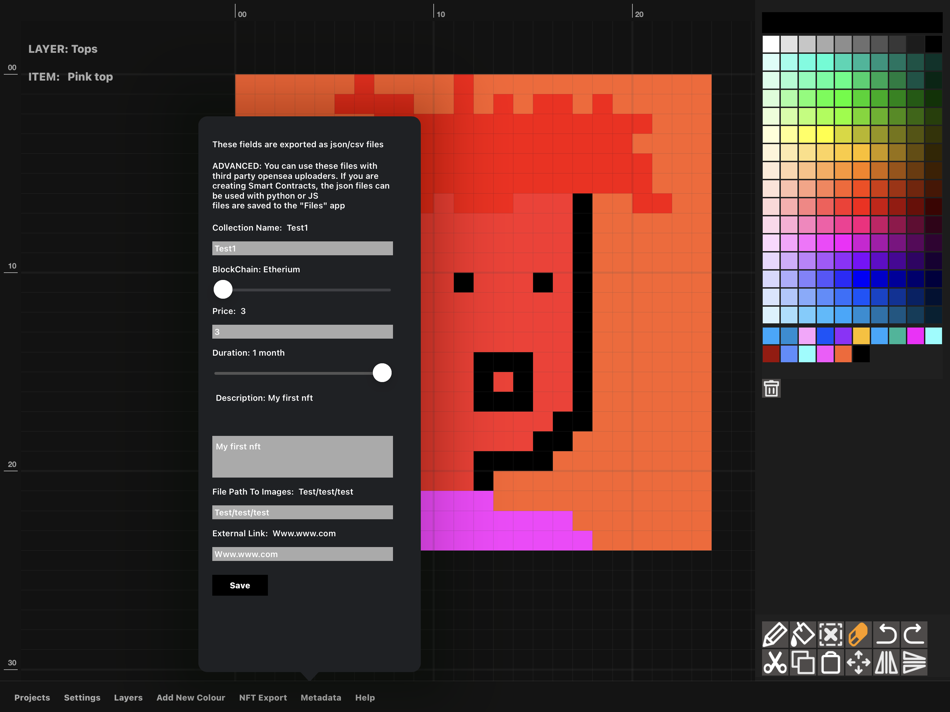Open the Projects menu
Viewport: 950px width, 712px height.
(32, 698)
